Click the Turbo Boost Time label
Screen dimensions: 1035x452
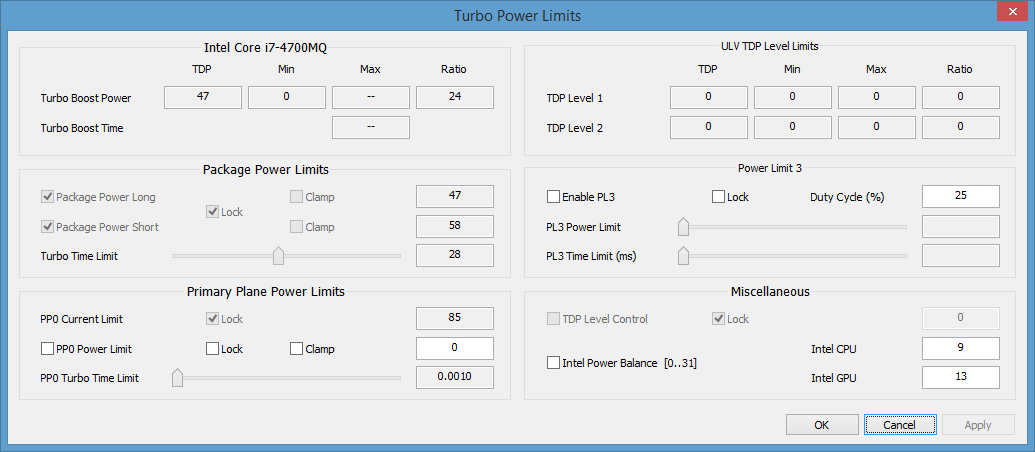click(82, 128)
